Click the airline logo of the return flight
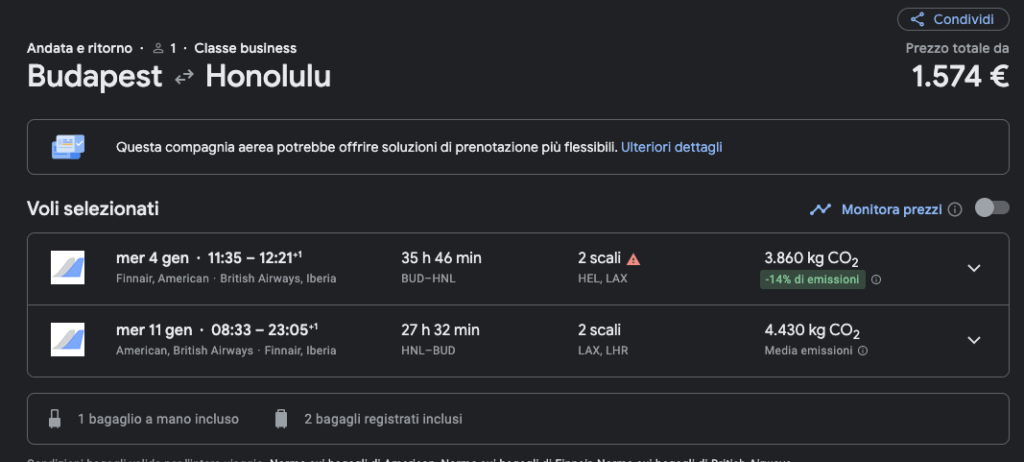 pyautogui.click(x=68, y=339)
